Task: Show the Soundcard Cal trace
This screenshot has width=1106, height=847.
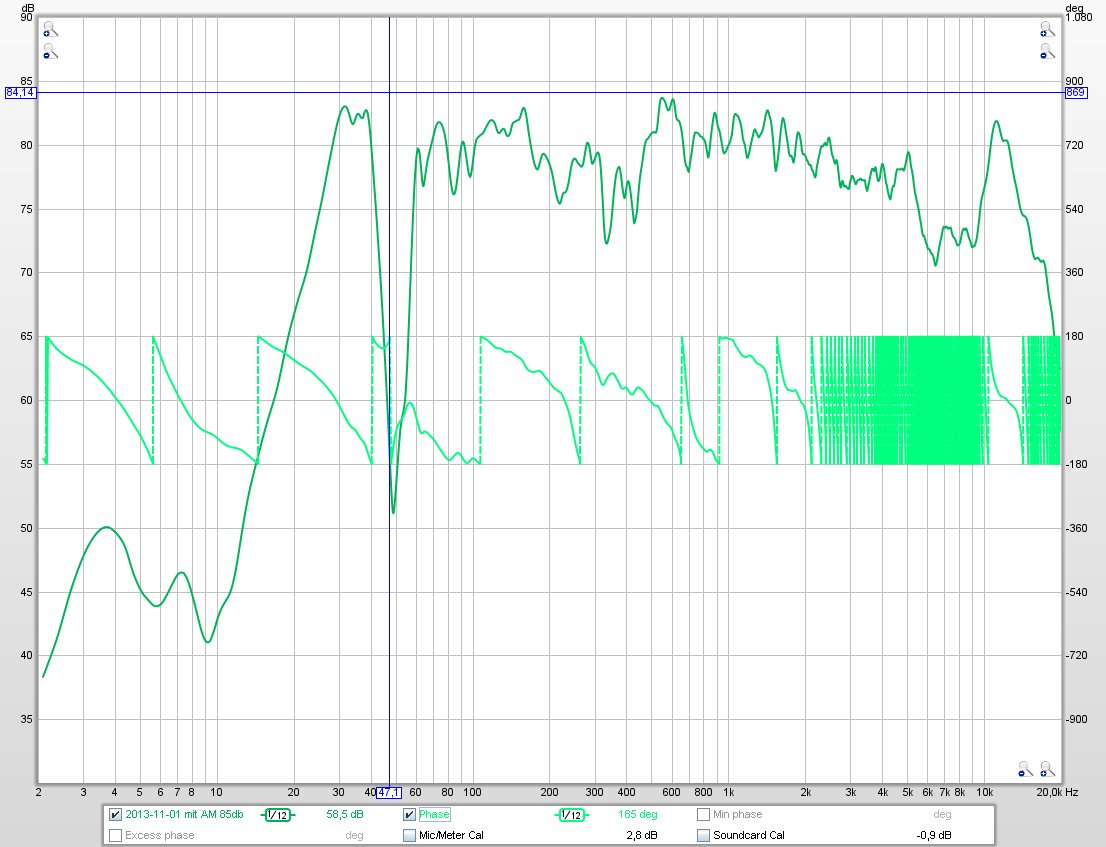Action: click(703, 835)
